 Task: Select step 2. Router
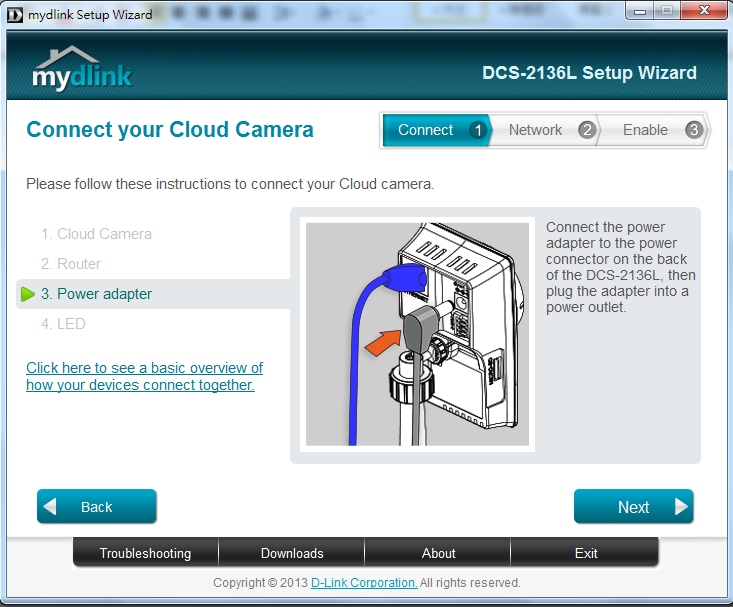pyautogui.click(x=71, y=264)
